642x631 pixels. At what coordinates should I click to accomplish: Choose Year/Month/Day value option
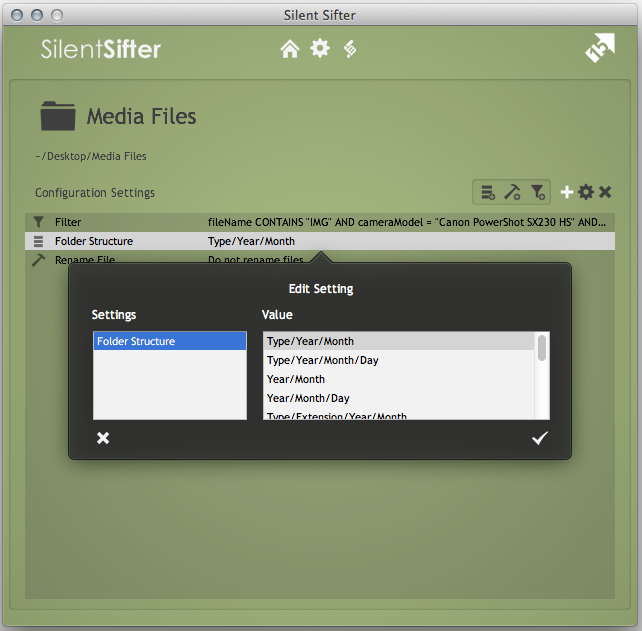398,398
